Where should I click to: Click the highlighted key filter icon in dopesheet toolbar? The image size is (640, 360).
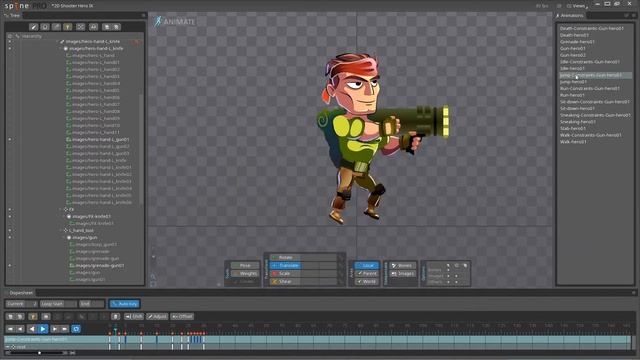(x=33, y=316)
